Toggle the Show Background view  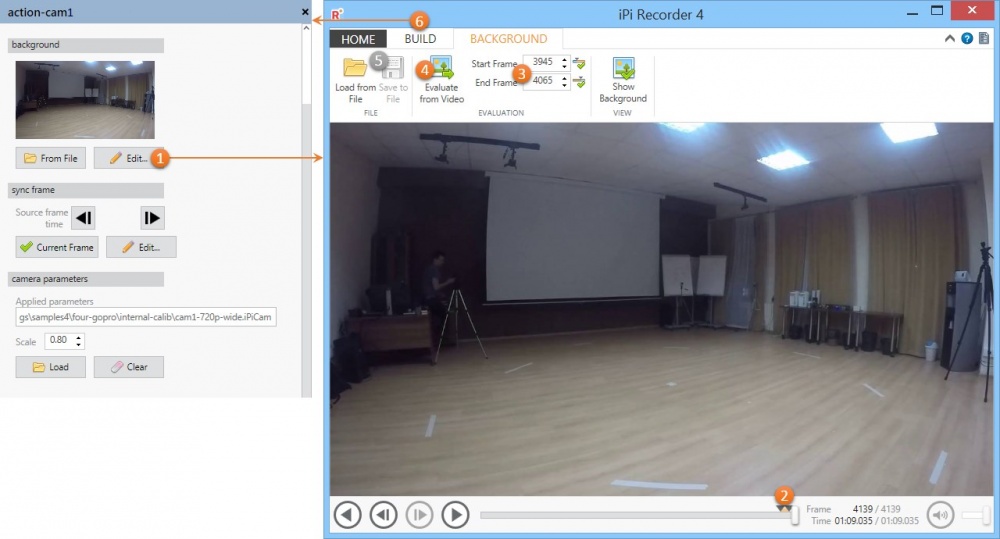pos(622,81)
